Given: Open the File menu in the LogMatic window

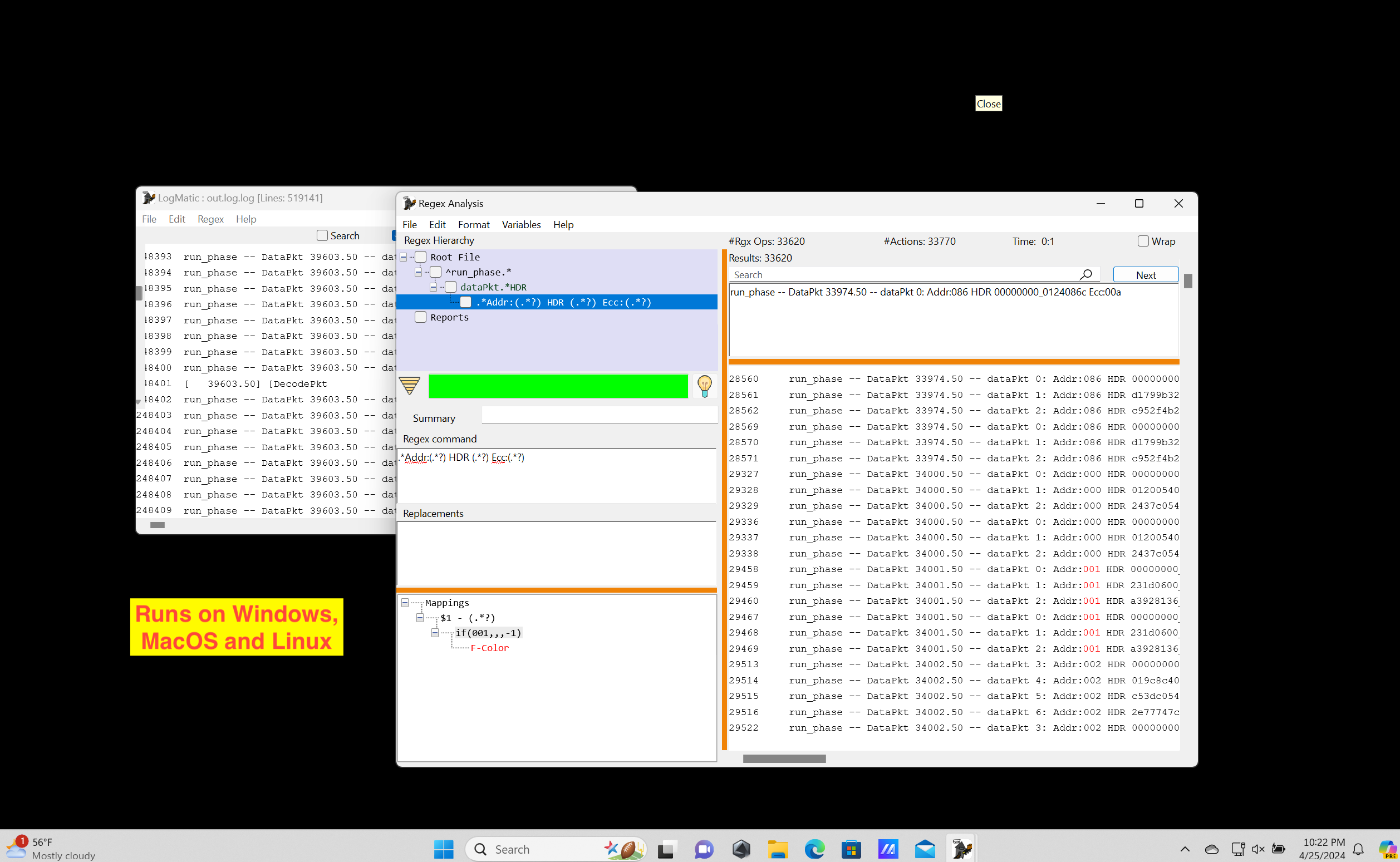Looking at the screenshot, I should point(149,219).
